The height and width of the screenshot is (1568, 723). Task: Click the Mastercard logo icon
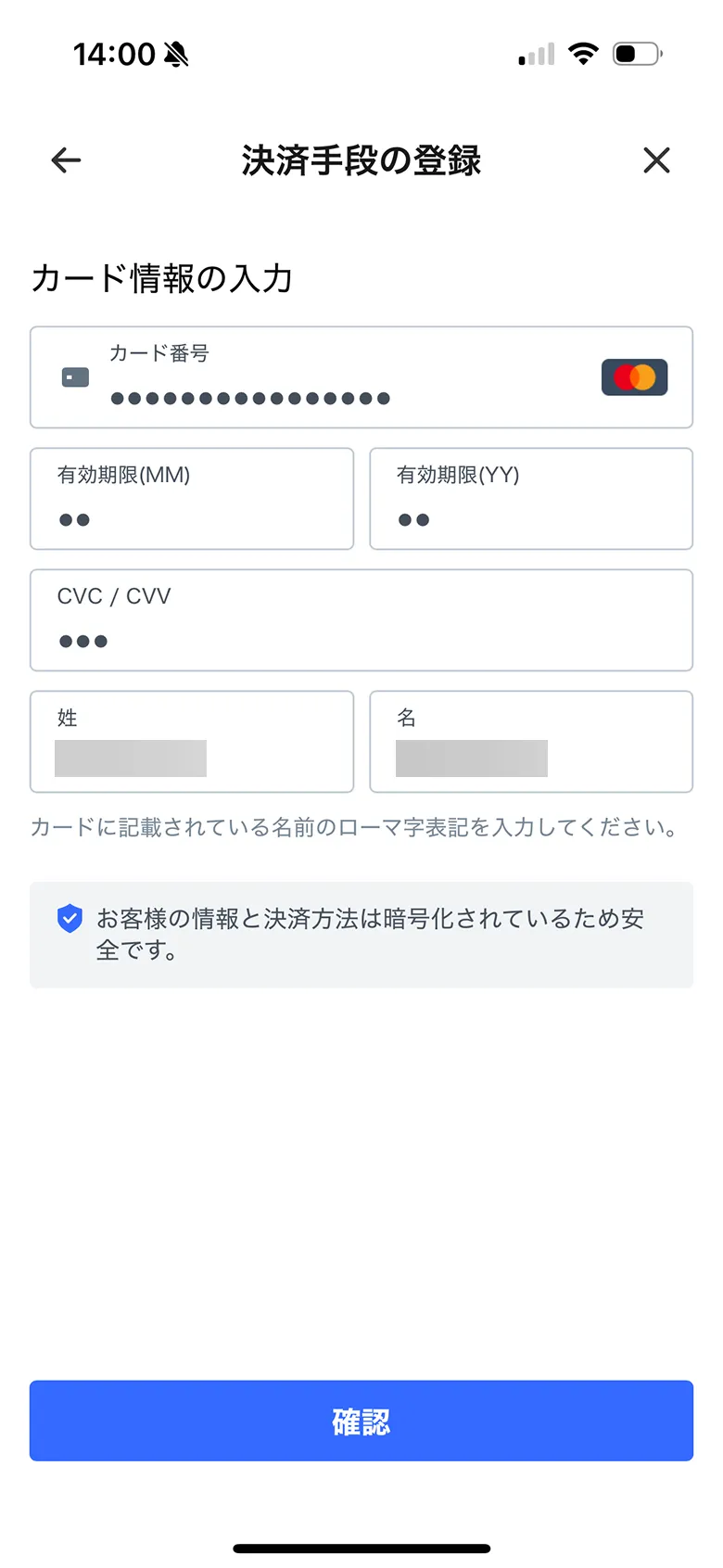[634, 377]
